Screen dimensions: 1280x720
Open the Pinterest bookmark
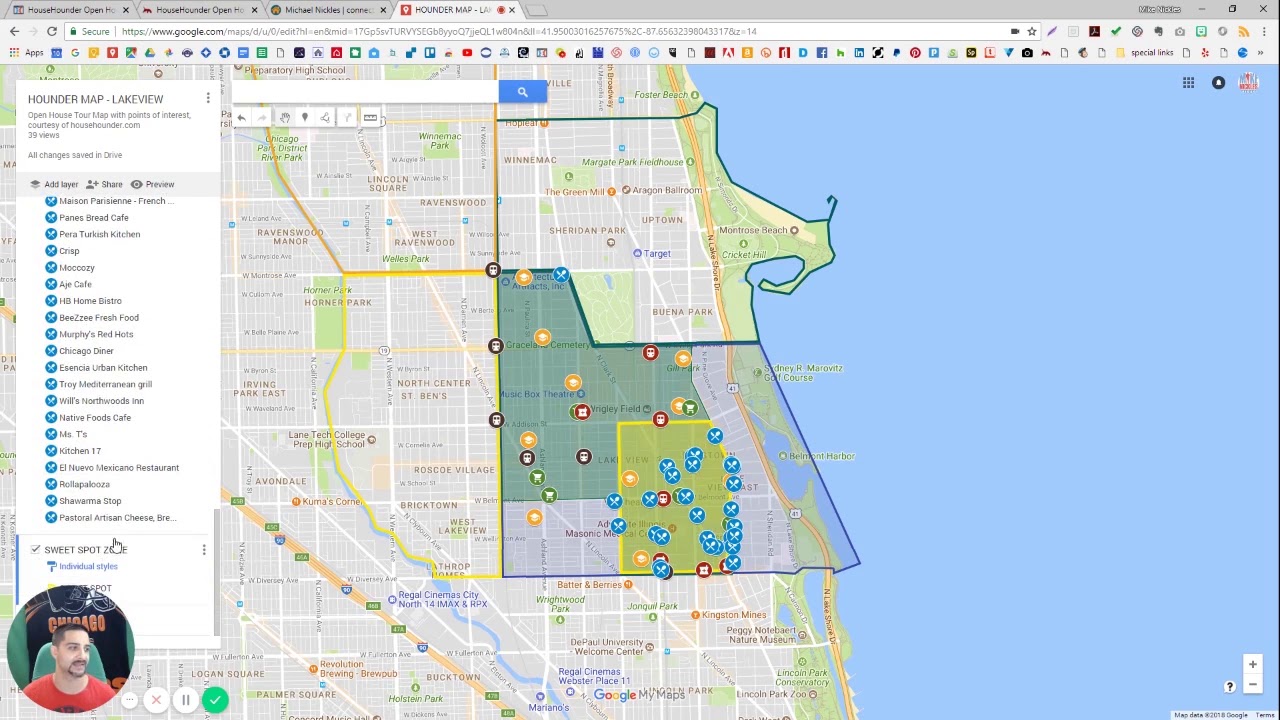(915, 53)
